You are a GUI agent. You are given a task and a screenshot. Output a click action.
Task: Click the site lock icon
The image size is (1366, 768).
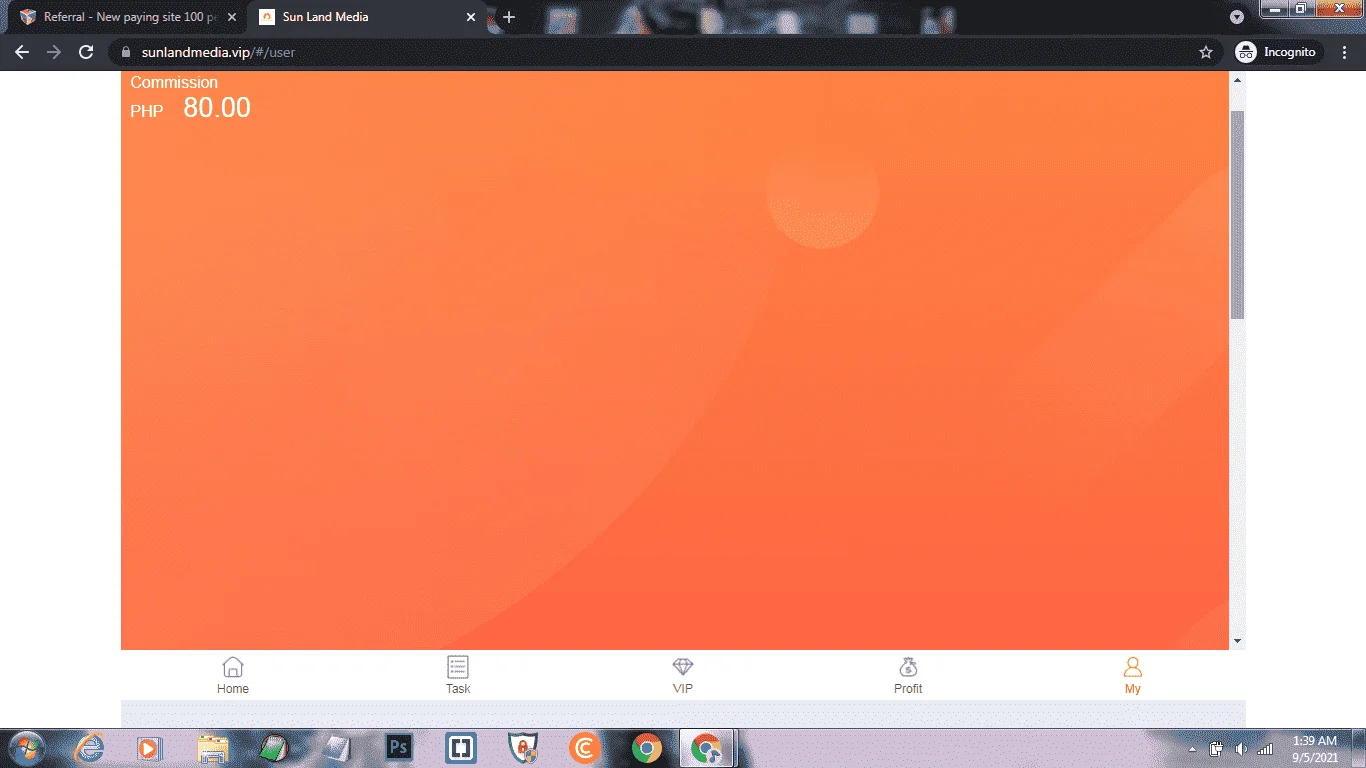pyautogui.click(x=126, y=52)
